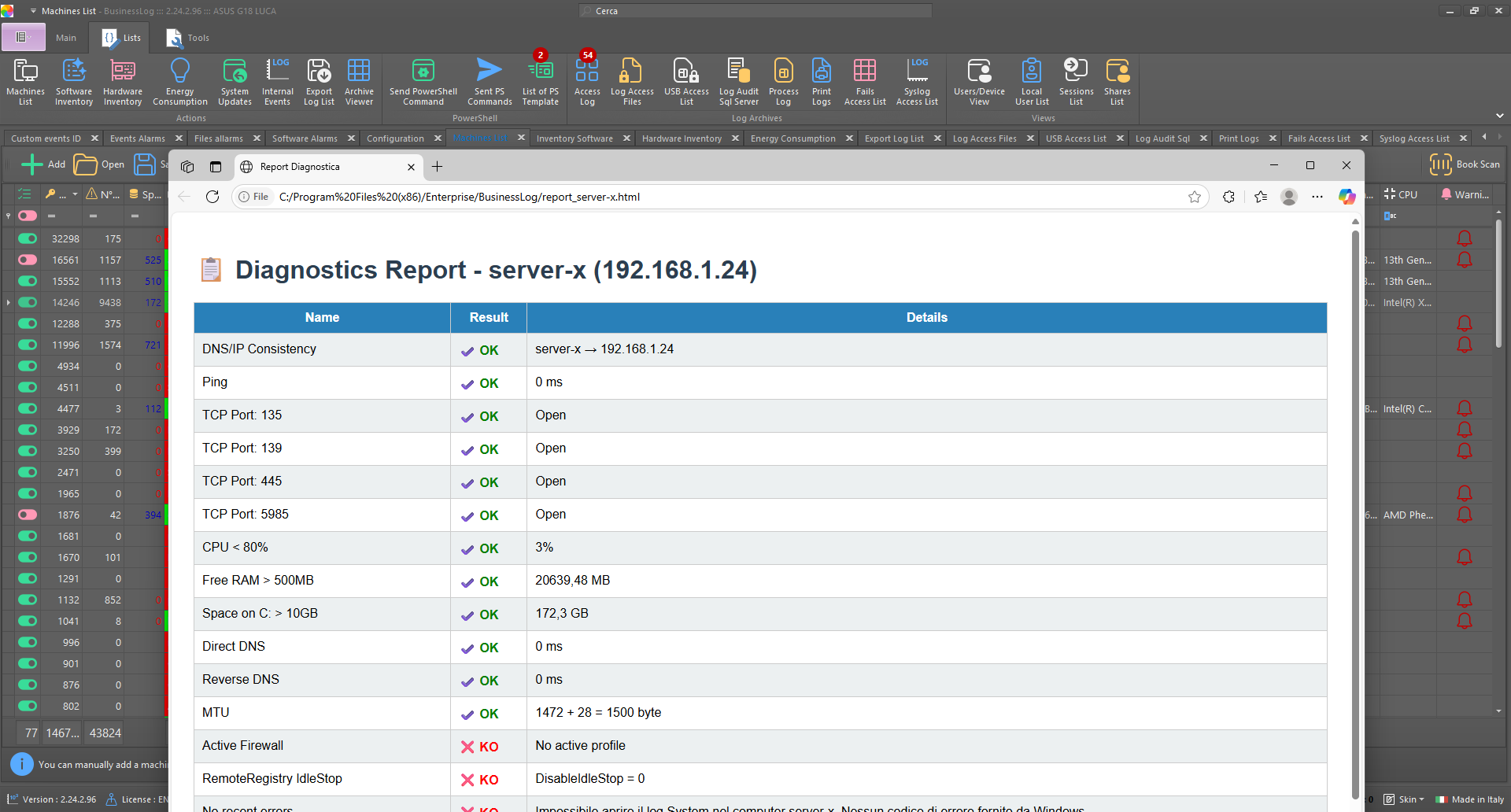Click the browser Copilot icon
1511x812 pixels.
pos(1347,197)
